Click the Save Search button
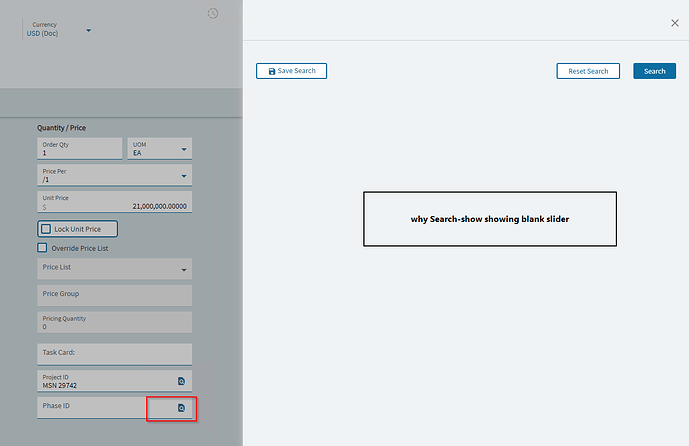Viewport: 689px width, 446px height. click(291, 71)
